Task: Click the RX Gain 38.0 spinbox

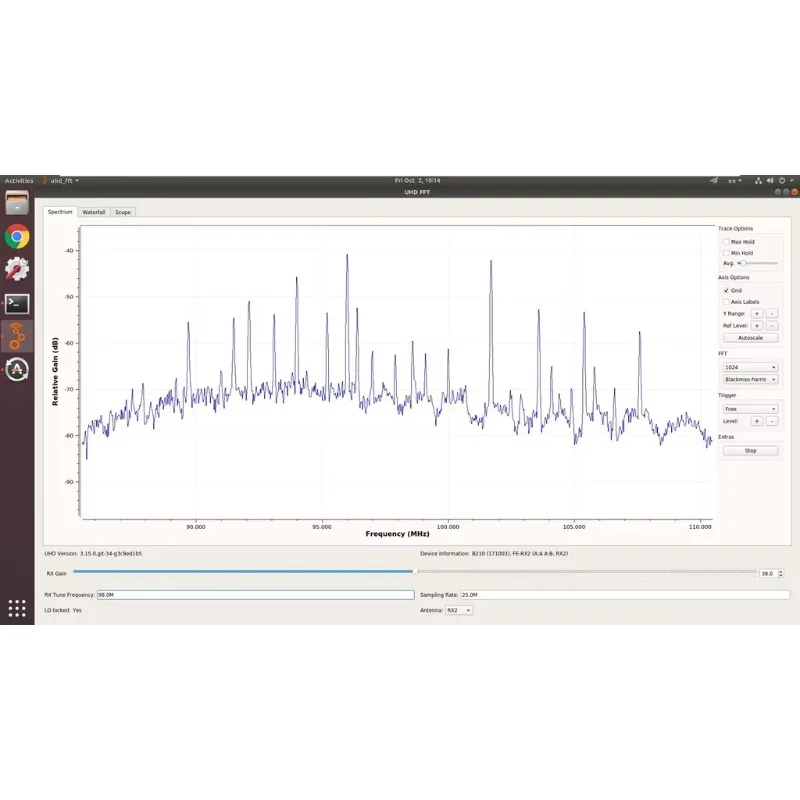Action: tap(771, 573)
